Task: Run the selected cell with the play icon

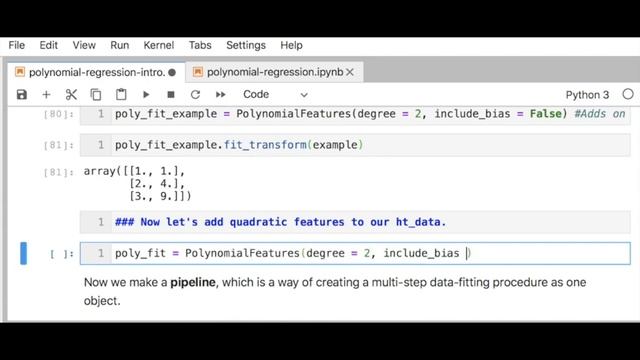Action: pyautogui.click(x=146, y=95)
